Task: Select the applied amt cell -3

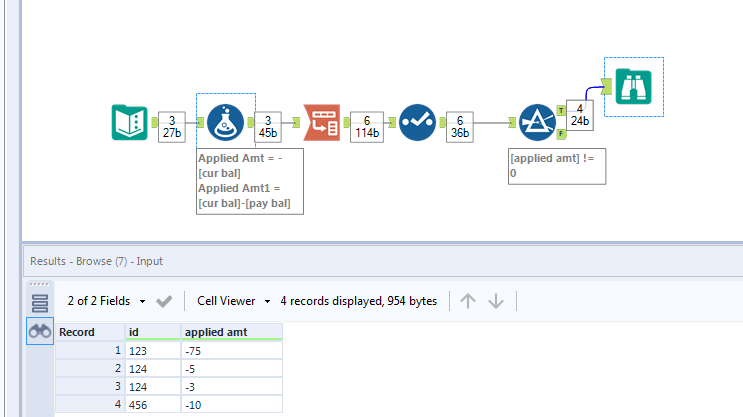Action: tap(232, 387)
